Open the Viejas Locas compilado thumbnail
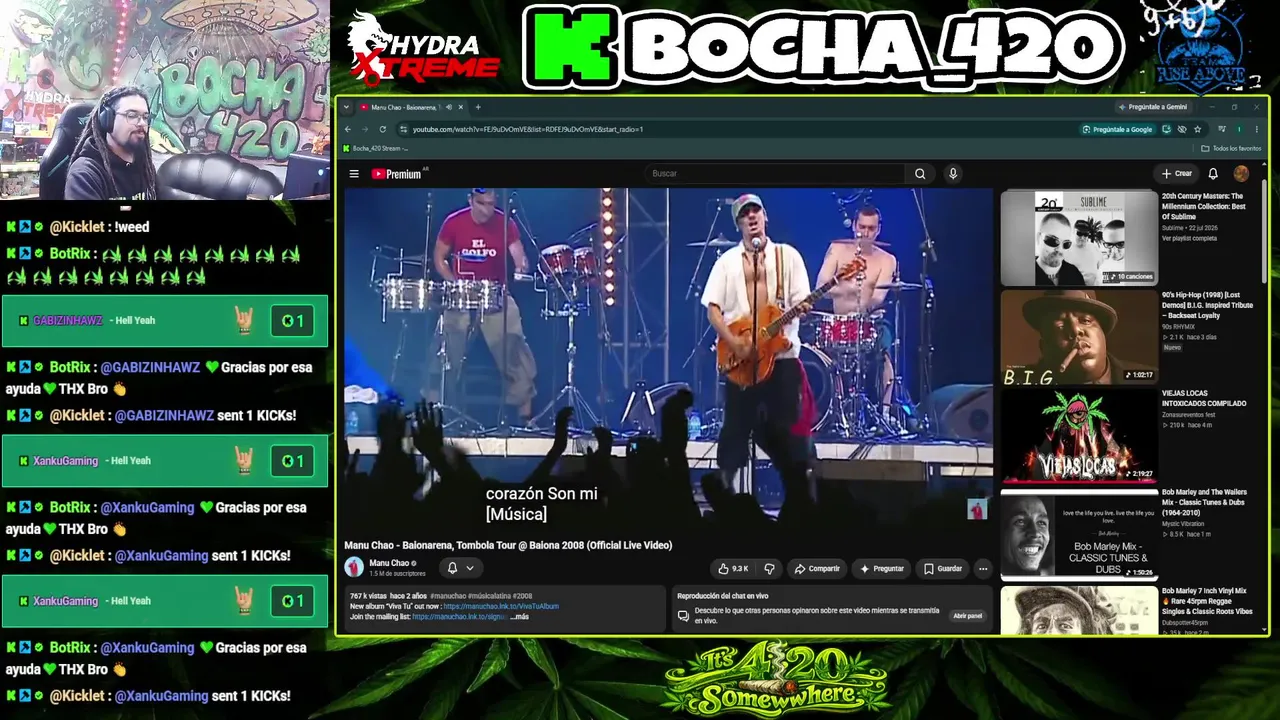This screenshot has height=720, width=1280. [1079, 436]
